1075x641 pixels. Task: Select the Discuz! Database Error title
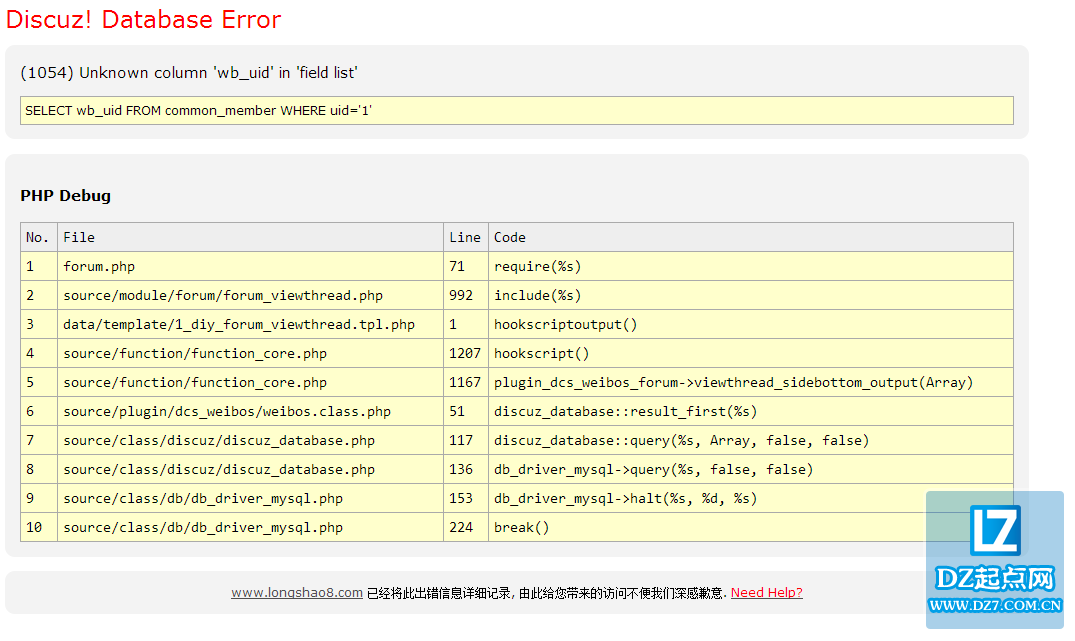coord(143,19)
